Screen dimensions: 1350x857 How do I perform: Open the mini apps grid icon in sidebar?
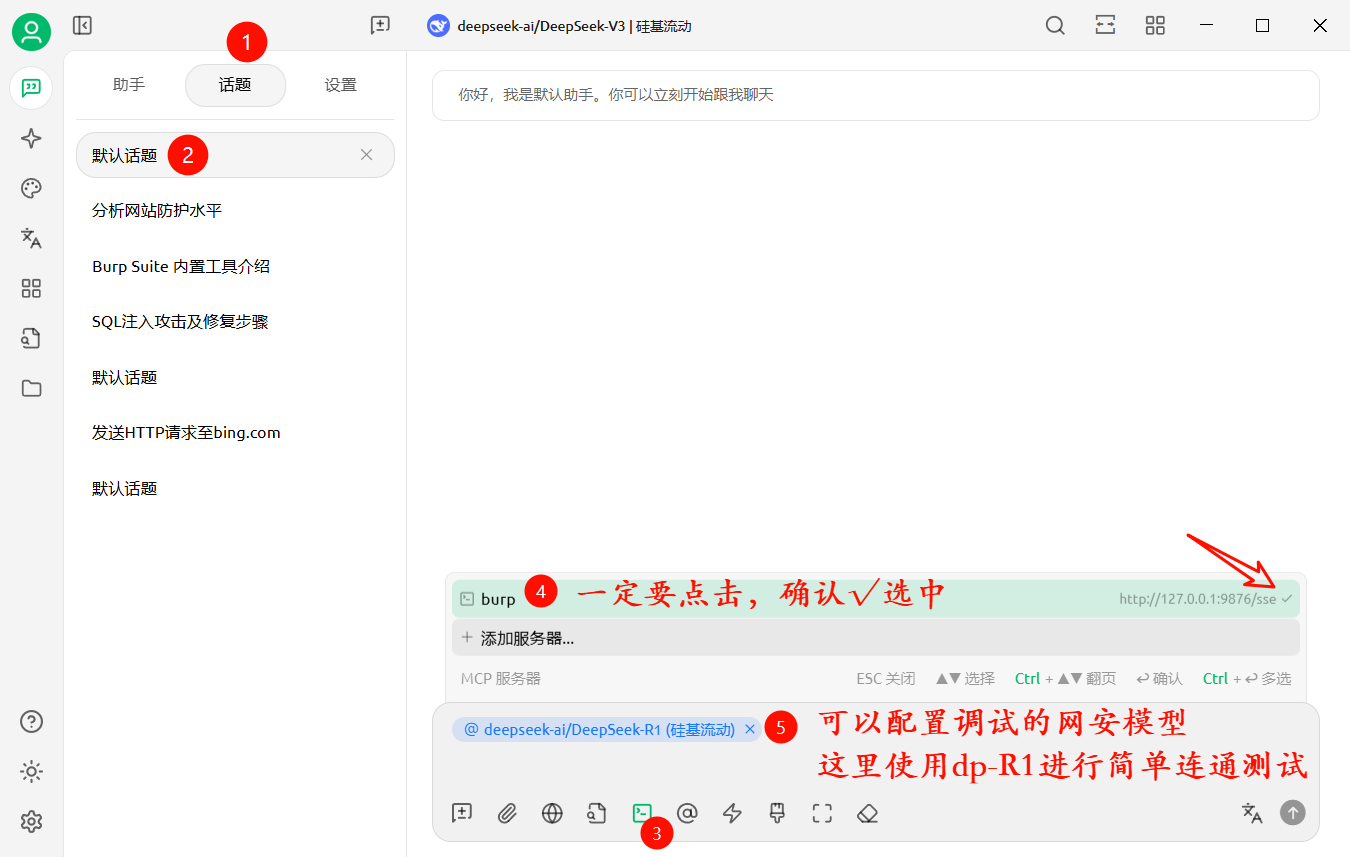pyautogui.click(x=31, y=289)
